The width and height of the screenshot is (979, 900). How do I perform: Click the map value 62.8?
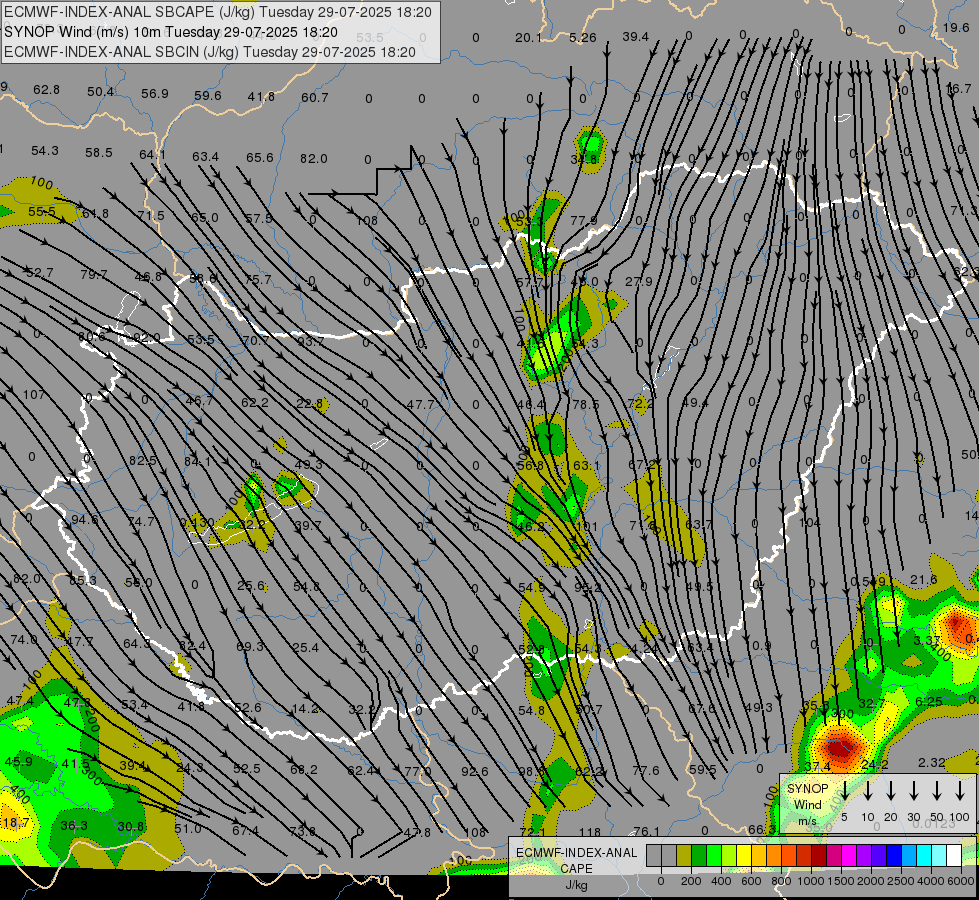[46, 90]
